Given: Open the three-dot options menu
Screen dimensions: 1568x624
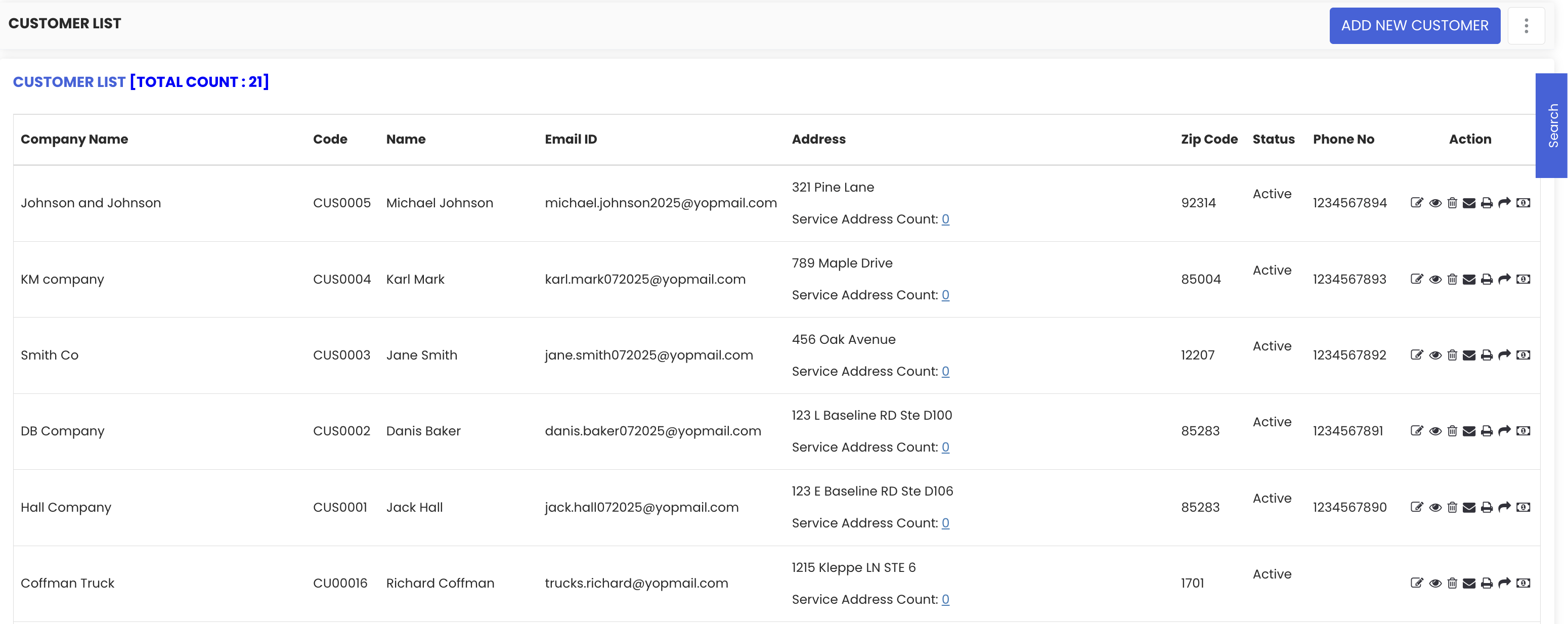Looking at the screenshot, I should pyautogui.click(x=1526, y=26).
